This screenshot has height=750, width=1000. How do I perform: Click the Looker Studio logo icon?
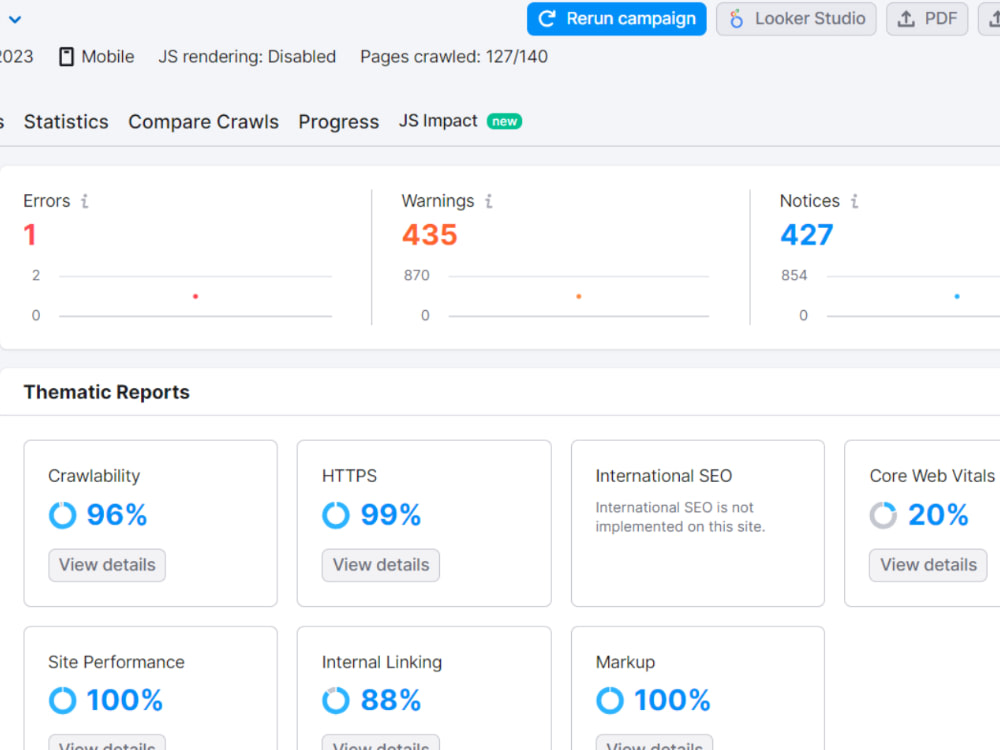coord(736,19)
